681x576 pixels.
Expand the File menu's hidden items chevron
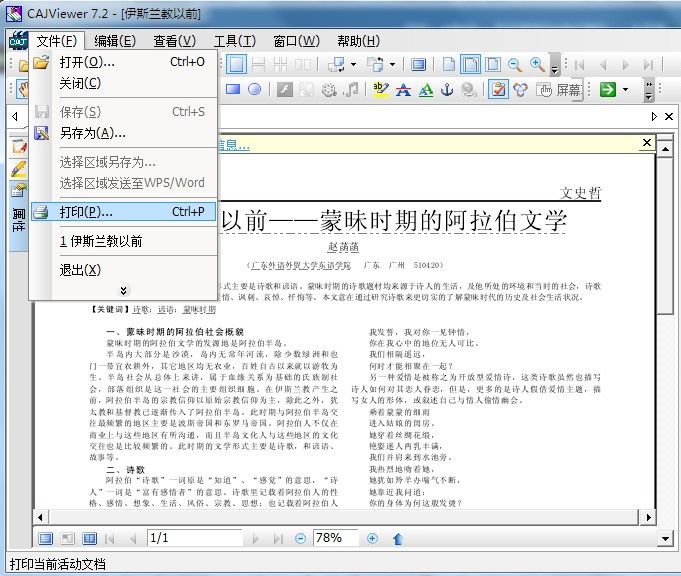coord(123,290)
